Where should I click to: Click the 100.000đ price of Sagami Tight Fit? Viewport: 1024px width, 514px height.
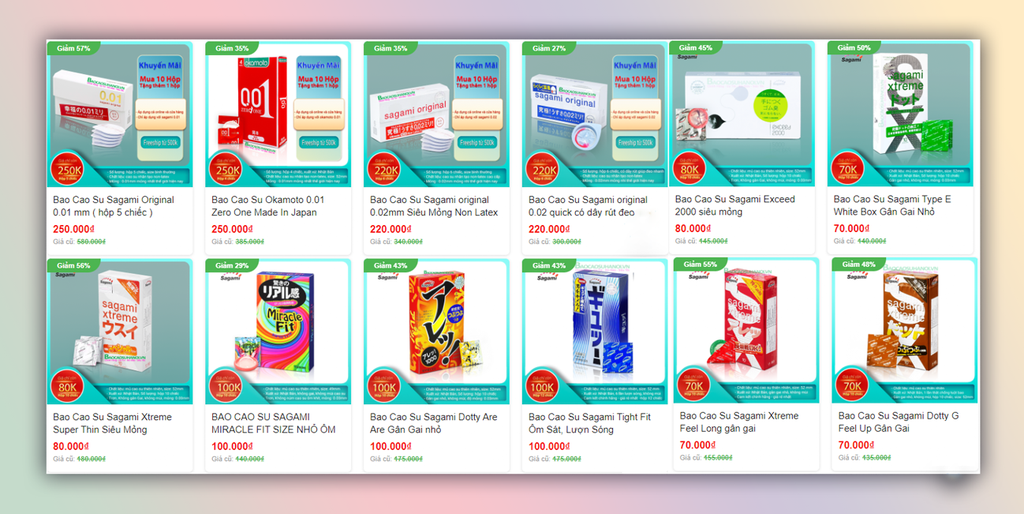point(549,447)
